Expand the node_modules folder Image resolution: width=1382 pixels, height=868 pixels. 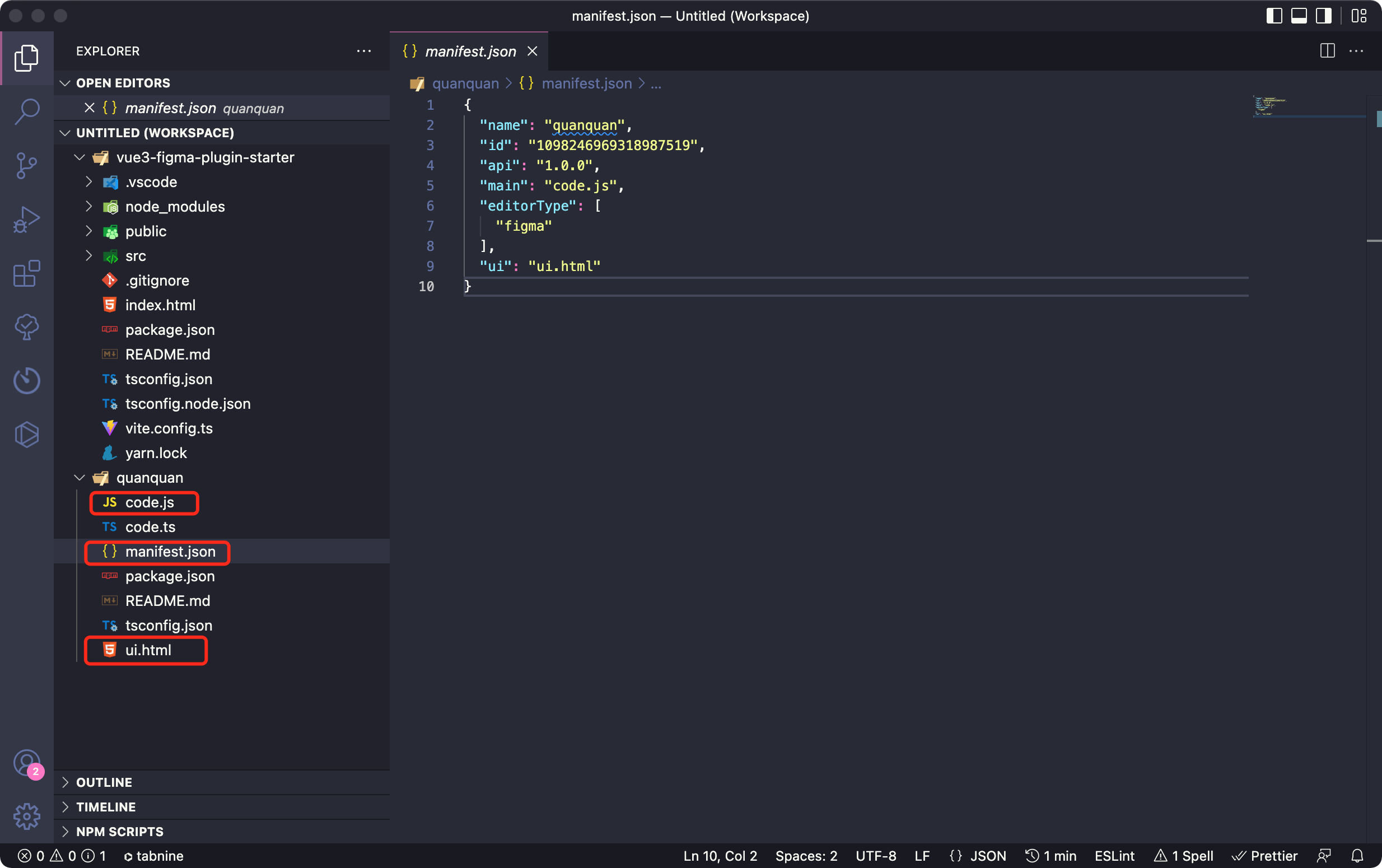click(x=175, y=207)
